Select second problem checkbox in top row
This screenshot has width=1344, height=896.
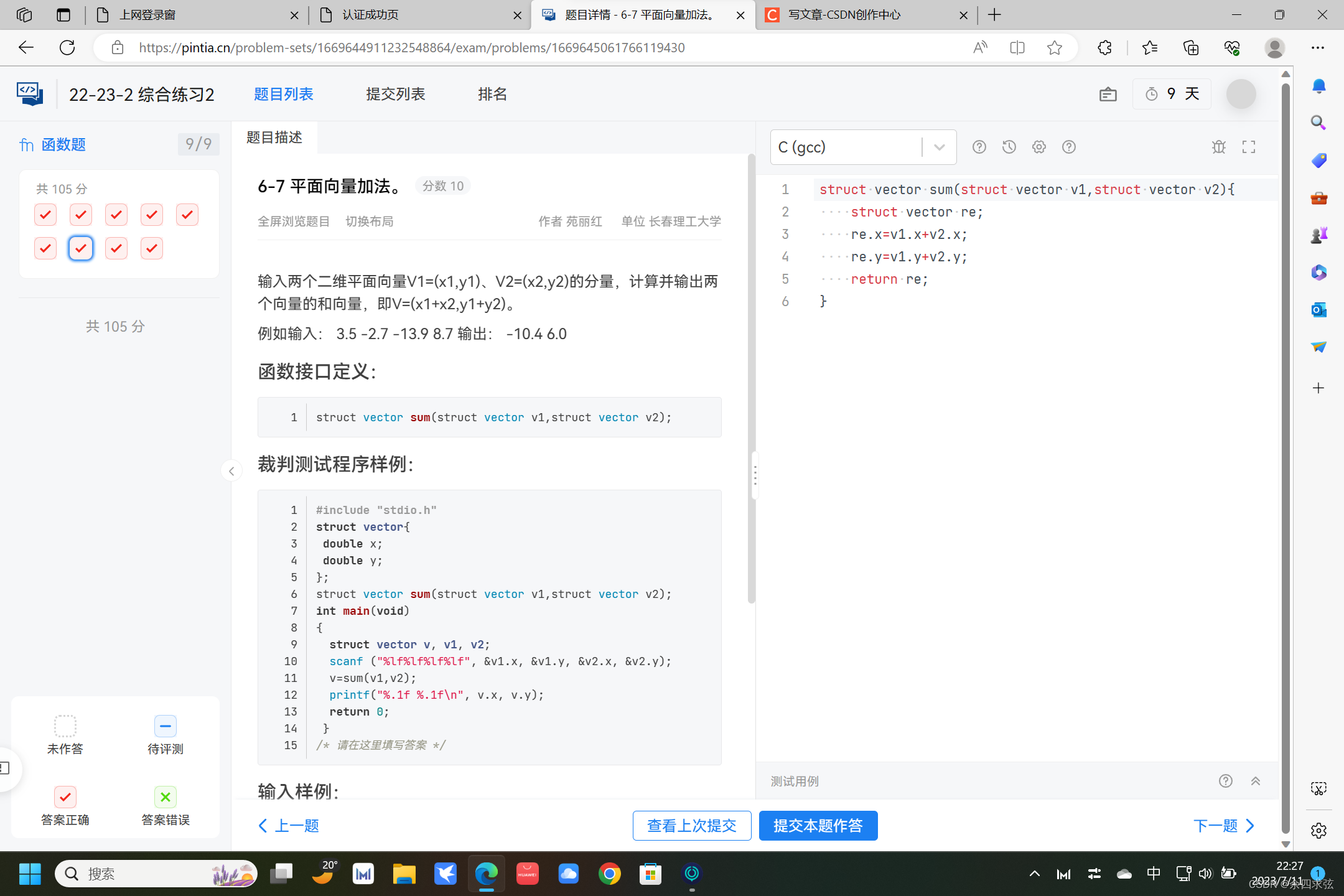click(81, 215)
